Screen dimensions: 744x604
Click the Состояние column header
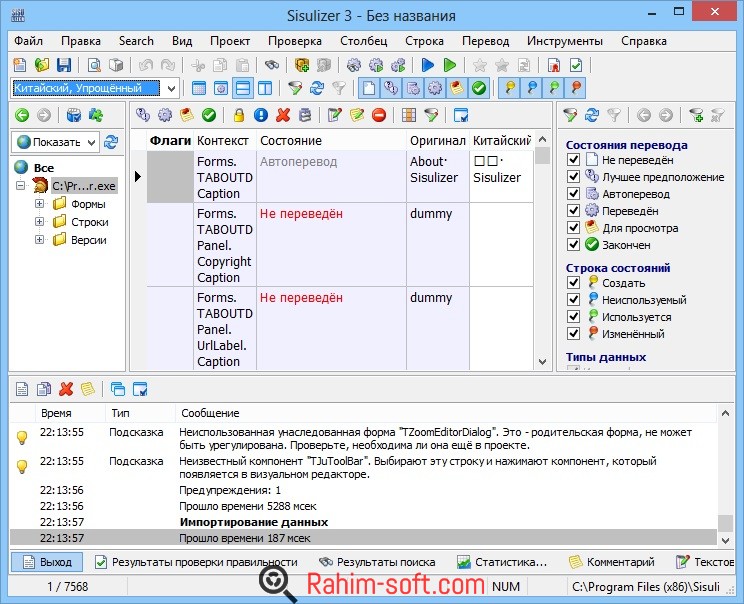[x=331, y=140]
